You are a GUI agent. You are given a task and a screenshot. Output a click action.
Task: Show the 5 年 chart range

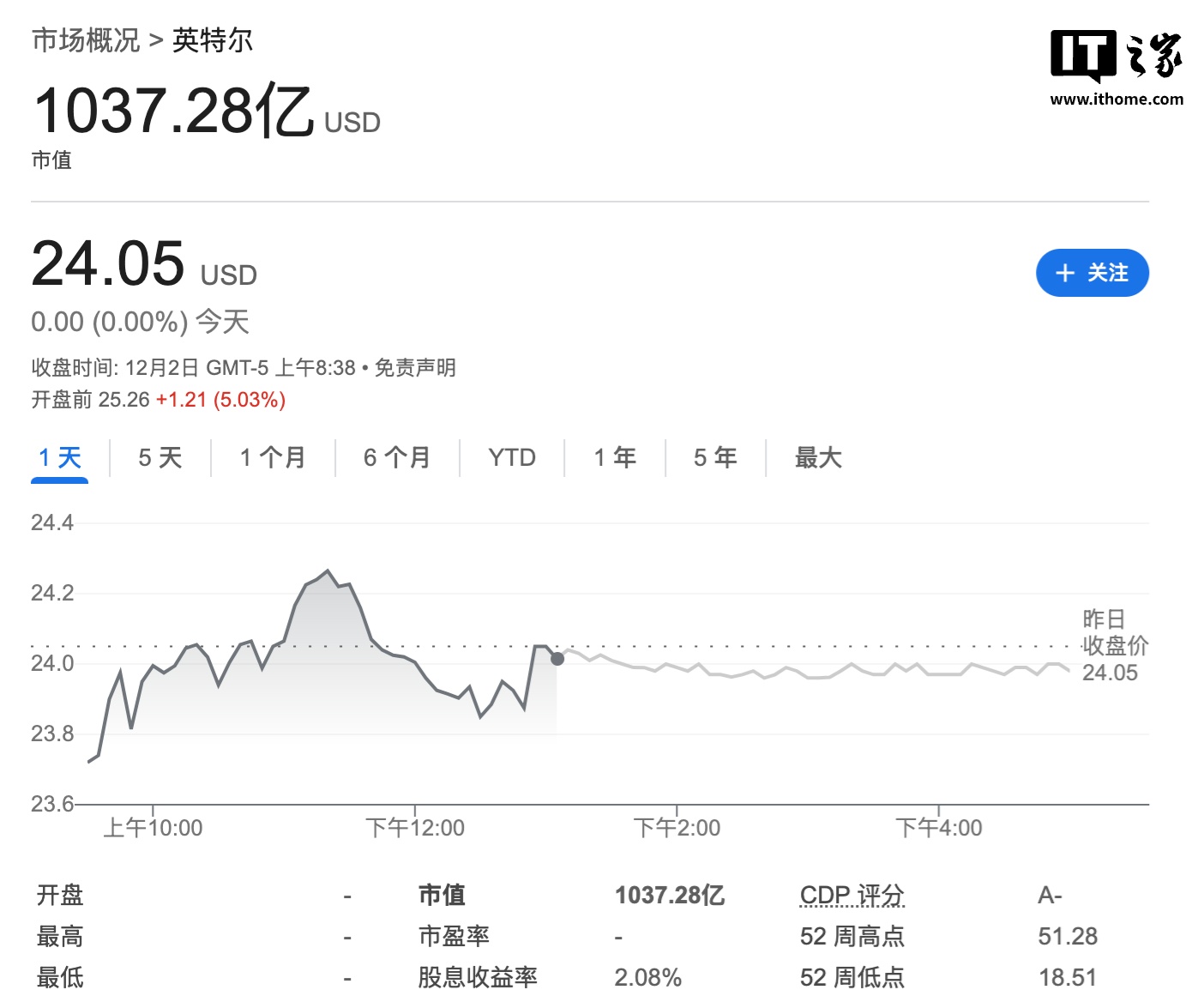715,458
